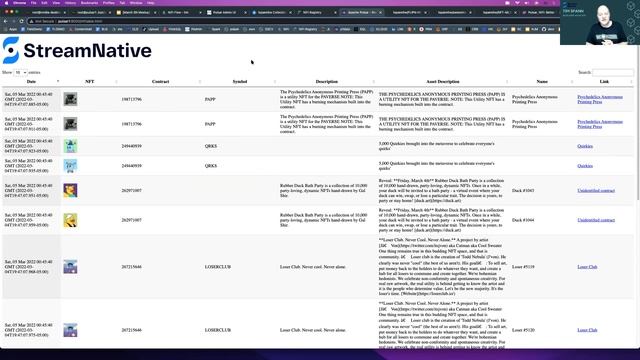Open the Show entries dropdown
Screen dimensions: 640x360
[20, 73]
